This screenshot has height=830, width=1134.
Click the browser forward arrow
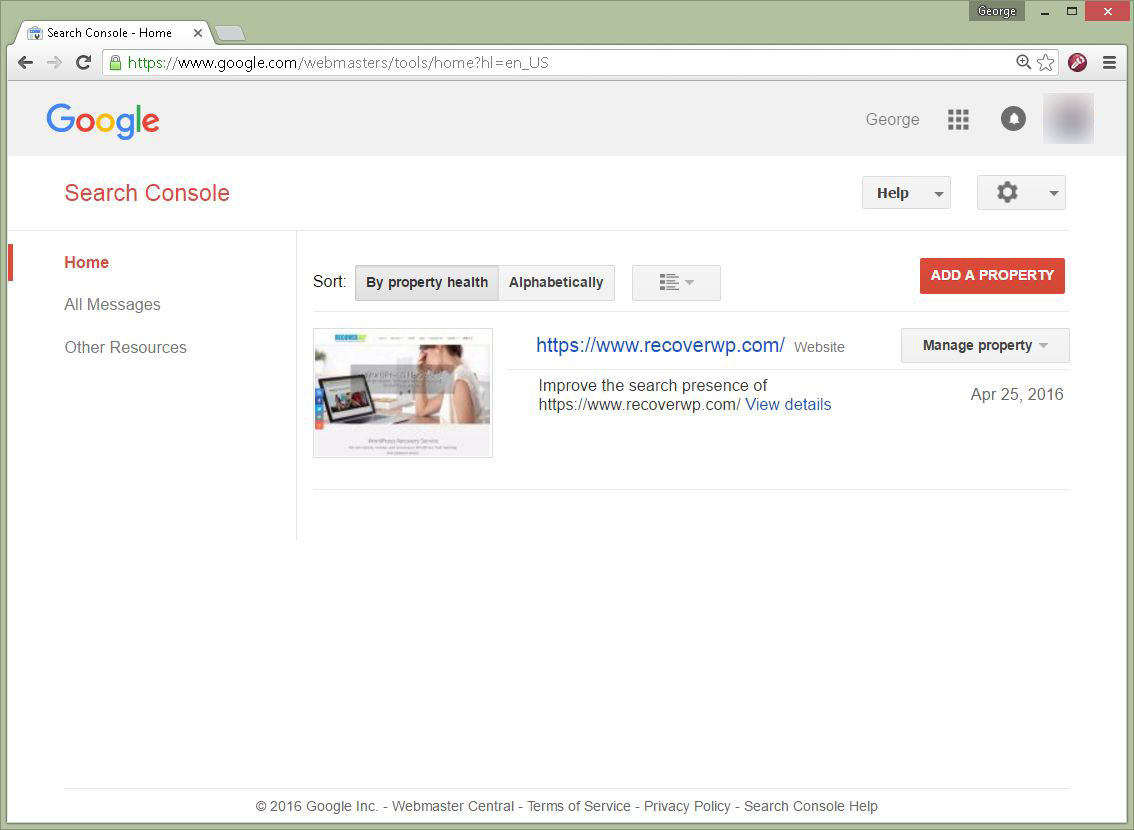click(x=54, y=63)
